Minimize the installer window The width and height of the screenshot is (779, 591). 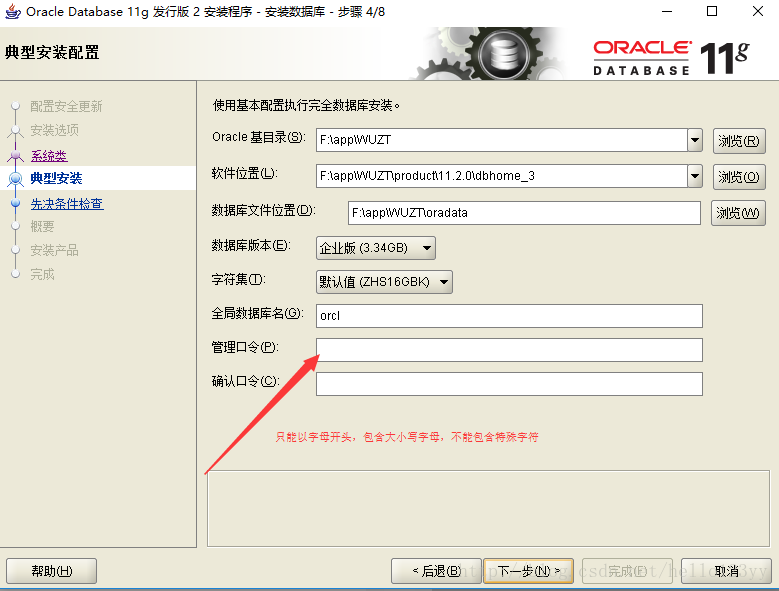pyautogui.click(x=667, y=11)
